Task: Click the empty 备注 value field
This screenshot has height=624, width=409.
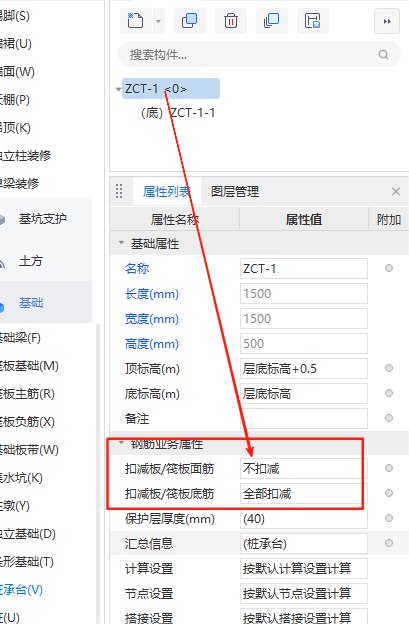Action: pos(304,419)
